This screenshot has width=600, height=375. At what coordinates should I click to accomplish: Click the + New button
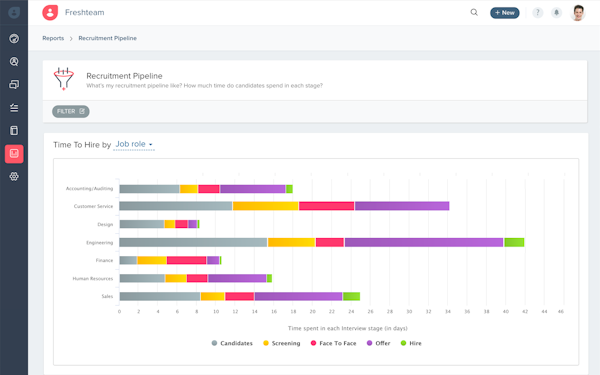(505, 13)
